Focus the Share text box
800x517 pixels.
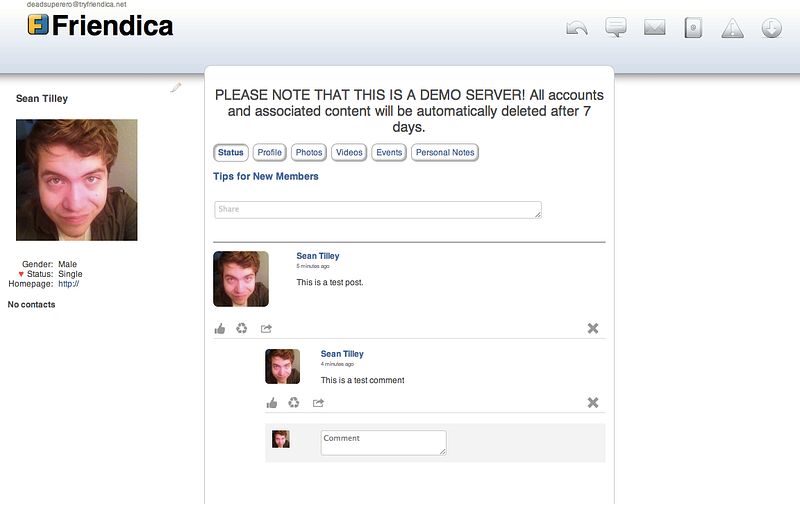click(378, 210)
